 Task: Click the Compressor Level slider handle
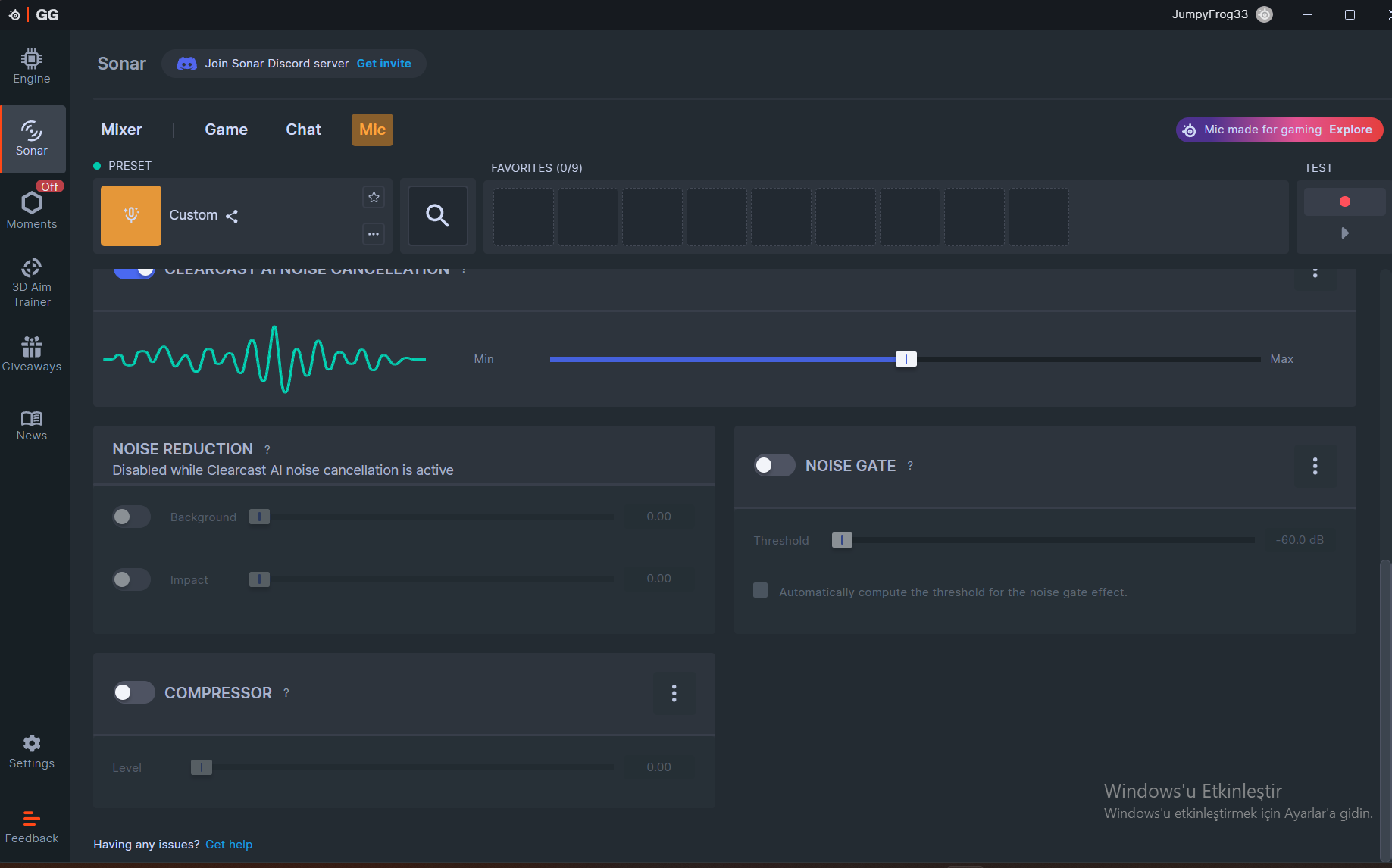tap(201, 767)
